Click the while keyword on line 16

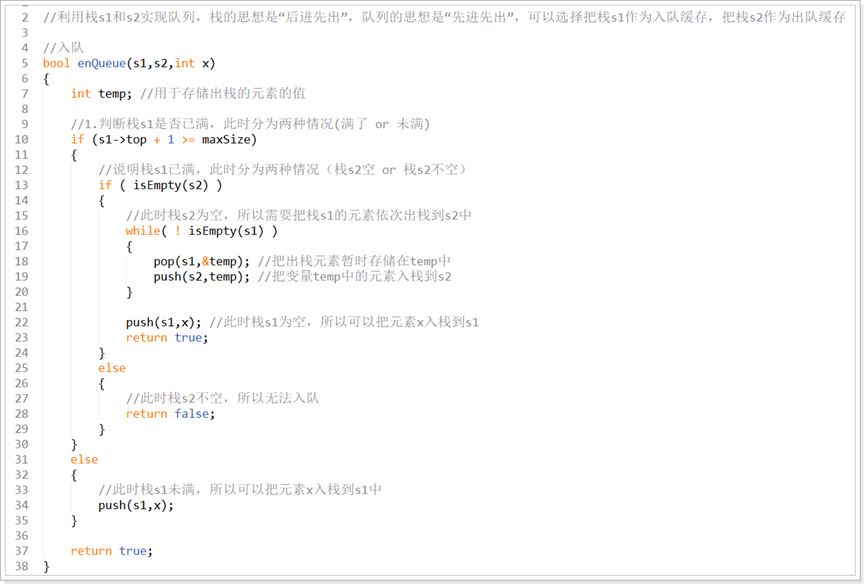point(143,230)
